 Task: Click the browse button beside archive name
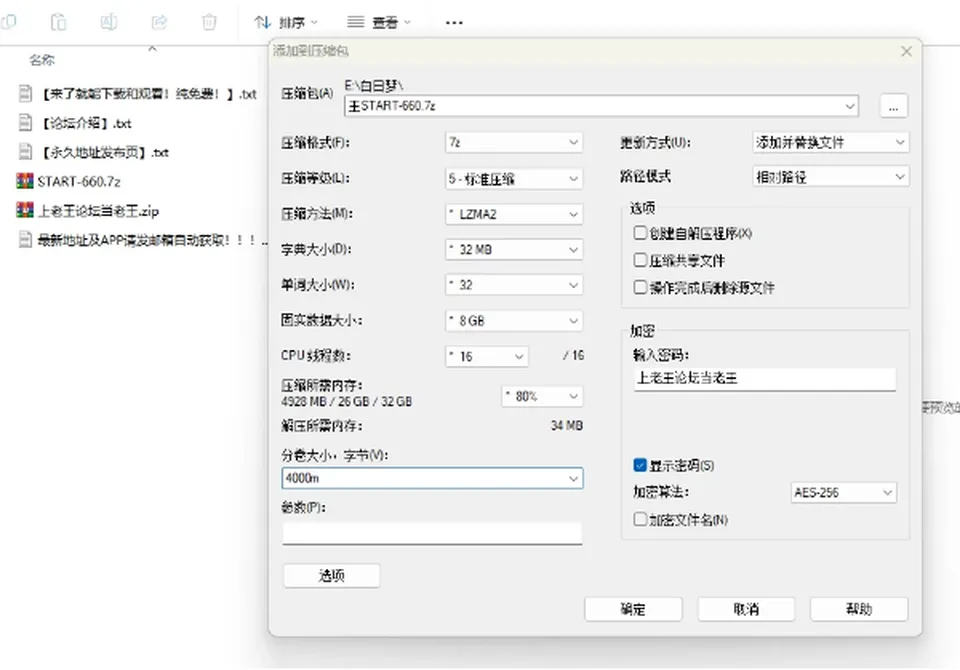click(x=893, y=106)
